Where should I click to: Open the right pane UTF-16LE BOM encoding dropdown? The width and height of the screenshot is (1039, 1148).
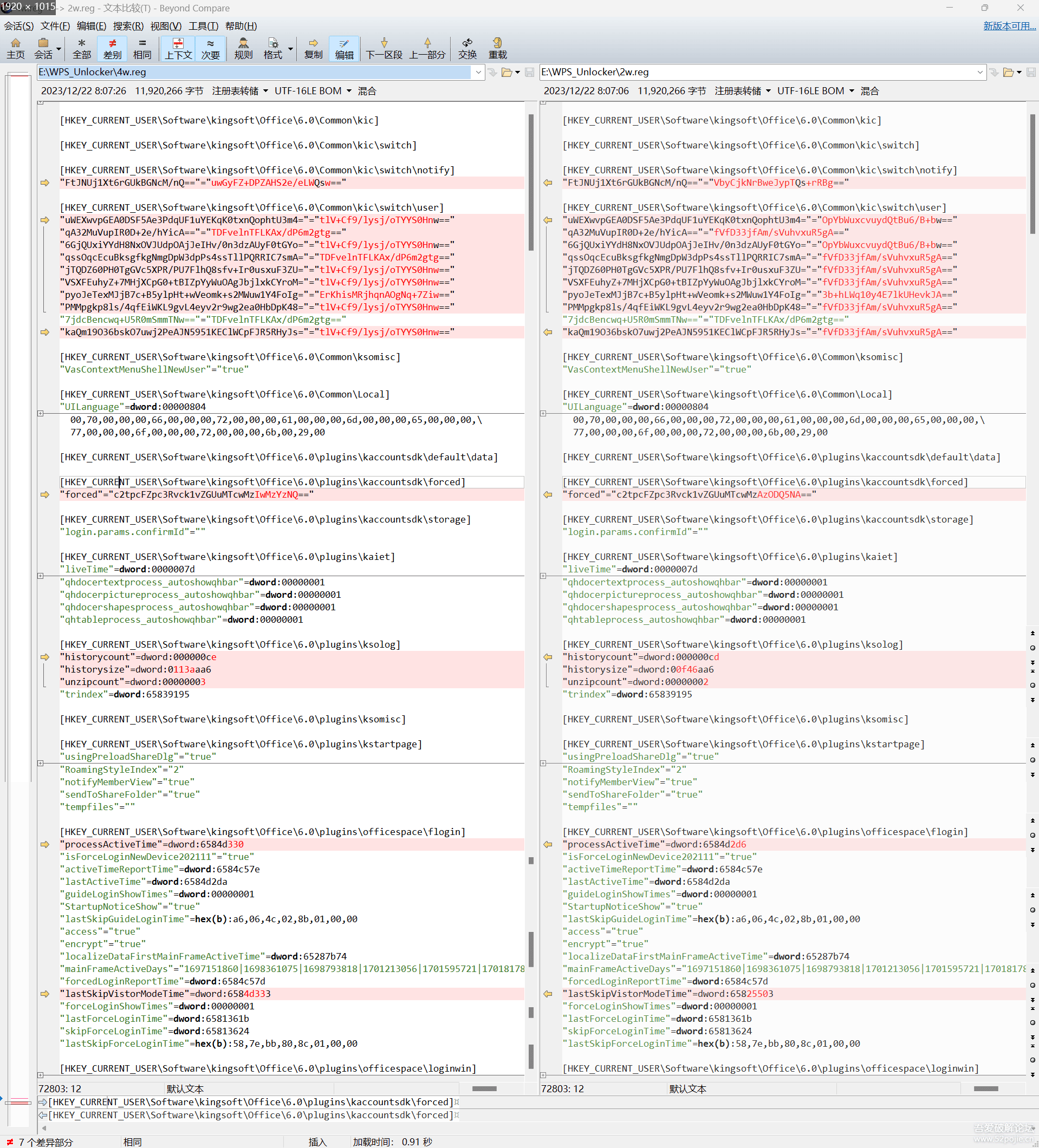tap(815, 91)
